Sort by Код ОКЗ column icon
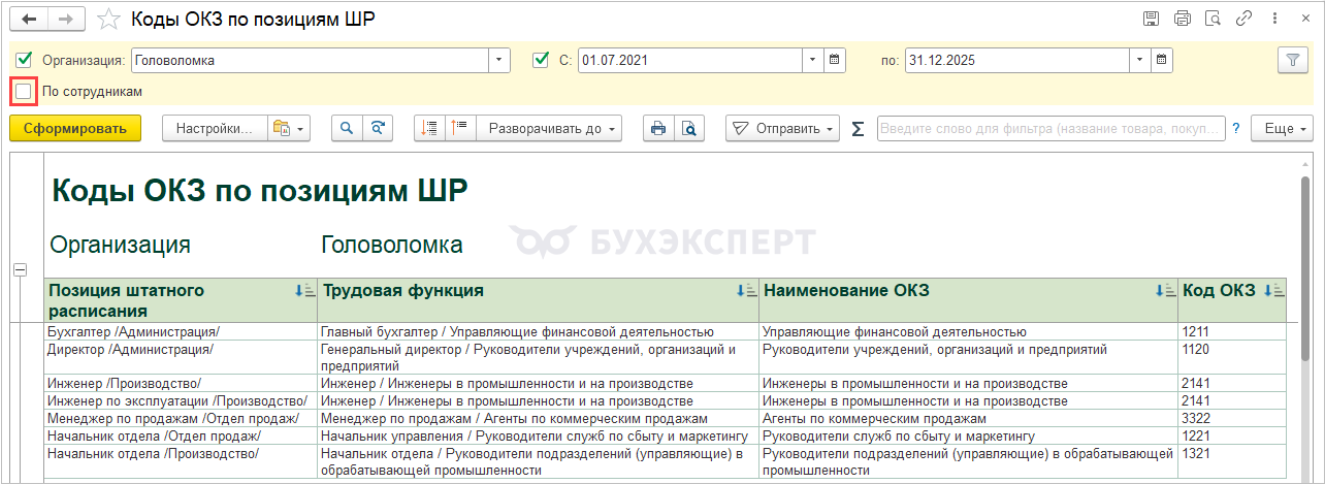 click(x=1274, y=291)
